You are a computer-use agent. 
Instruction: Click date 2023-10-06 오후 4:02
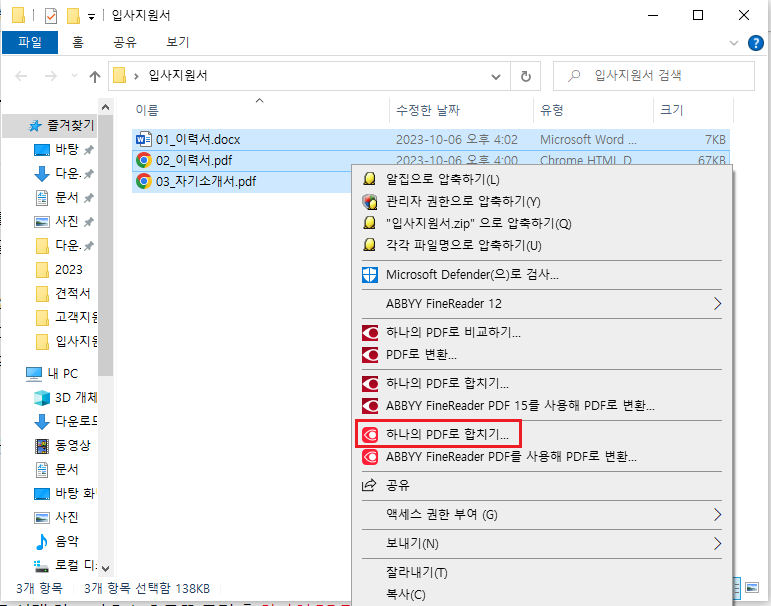click(x=457, y=140)
